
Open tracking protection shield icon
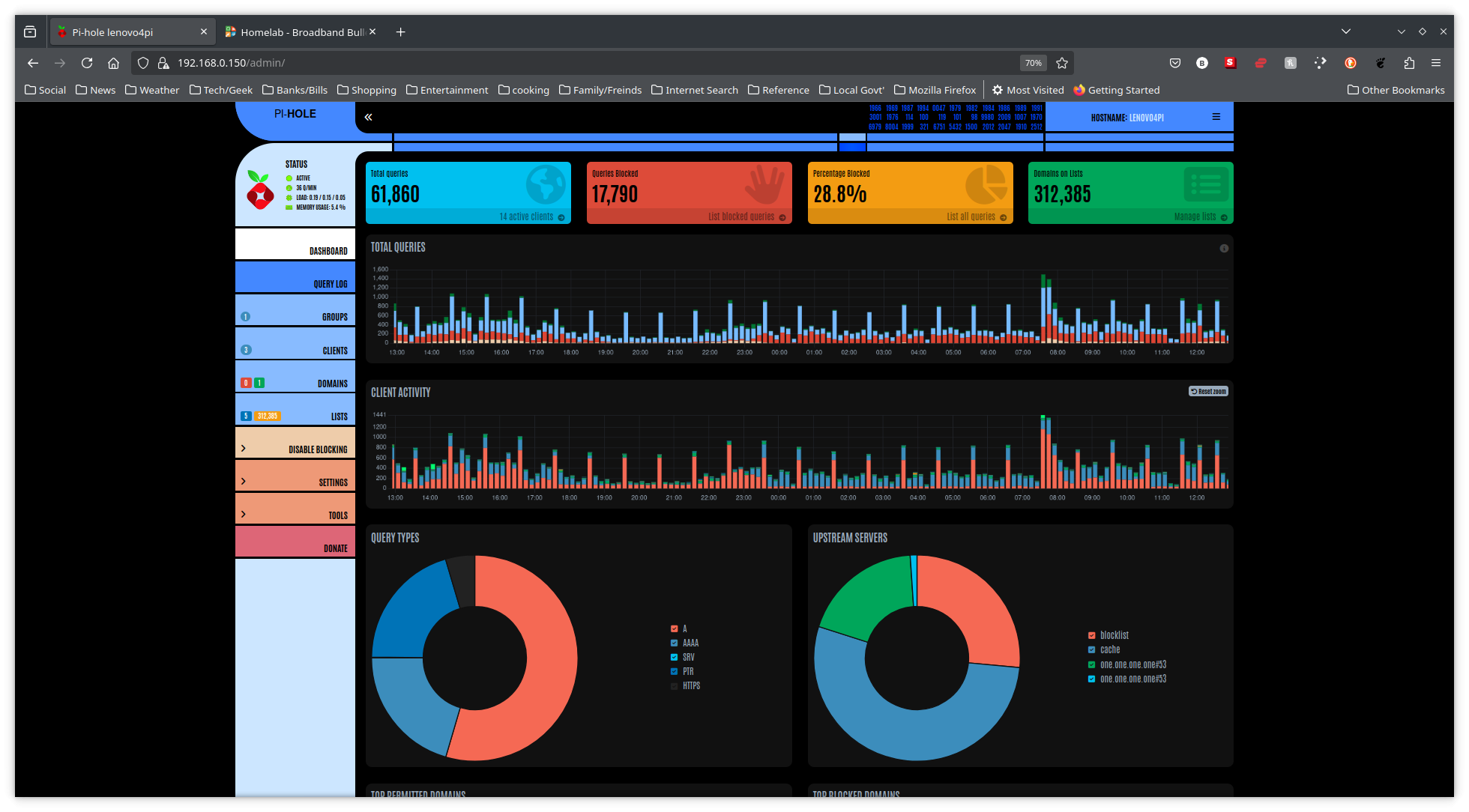[x=143, y=63]
